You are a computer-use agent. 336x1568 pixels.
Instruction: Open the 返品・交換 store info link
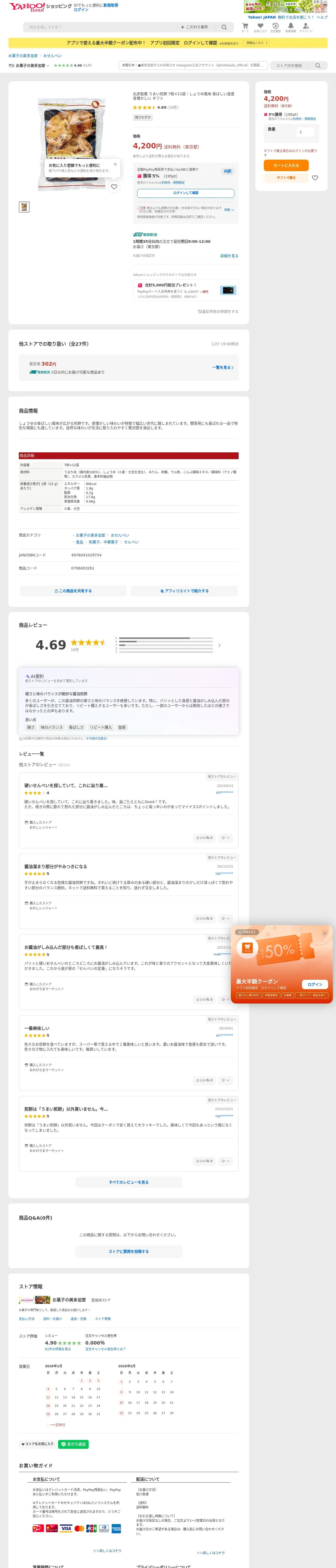point(79,1318)
